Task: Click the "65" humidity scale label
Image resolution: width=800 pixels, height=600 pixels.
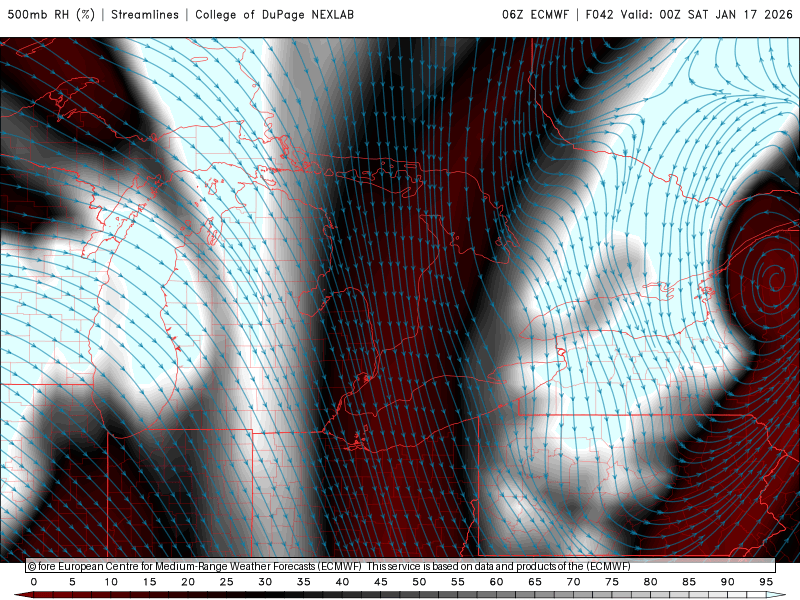Action: [535, 582]
